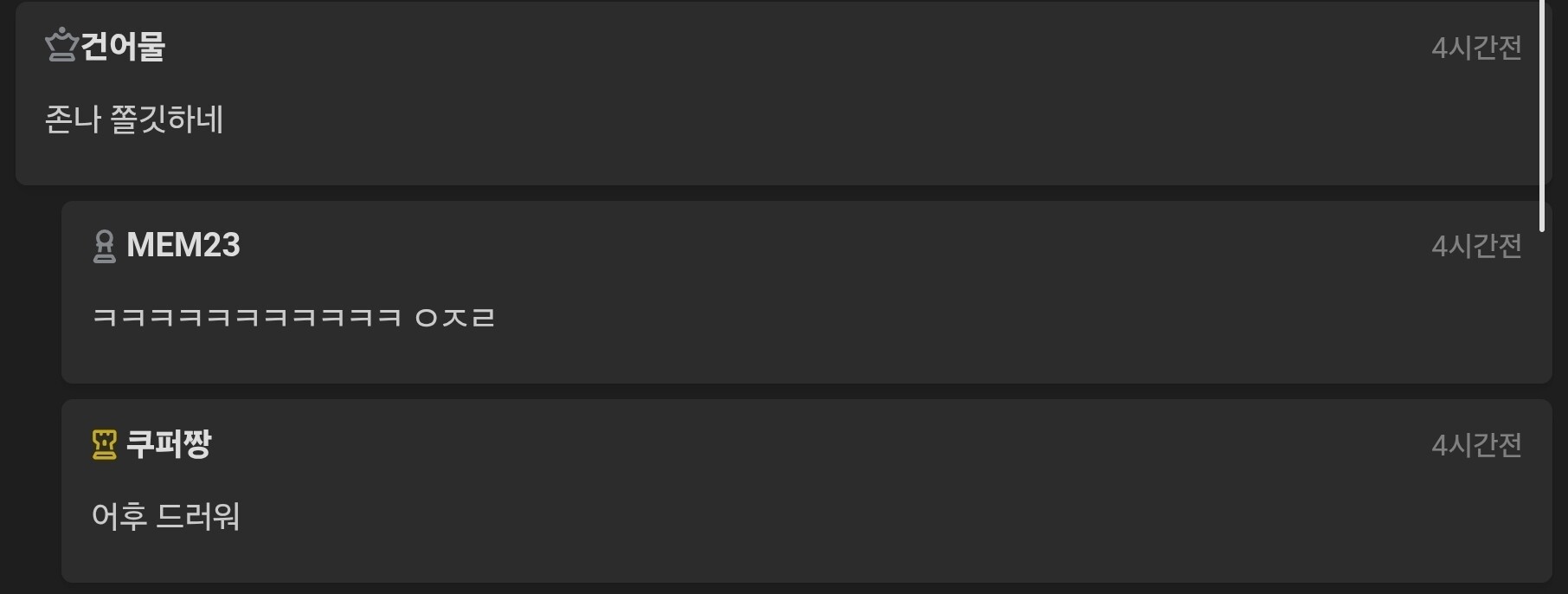This screenshot has width=1568, height=594.
Task: Click the crown icon beside 건어물
Action: [61, 45]
